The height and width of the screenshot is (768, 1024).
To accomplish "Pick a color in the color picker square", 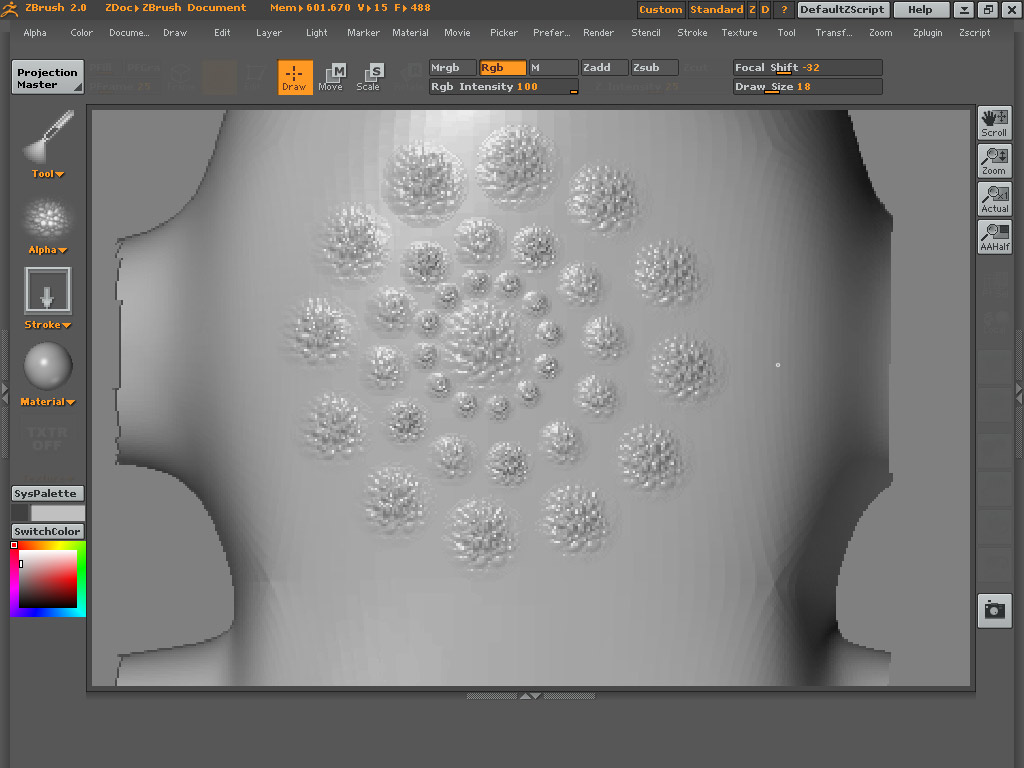I will (x=48, y=578).
